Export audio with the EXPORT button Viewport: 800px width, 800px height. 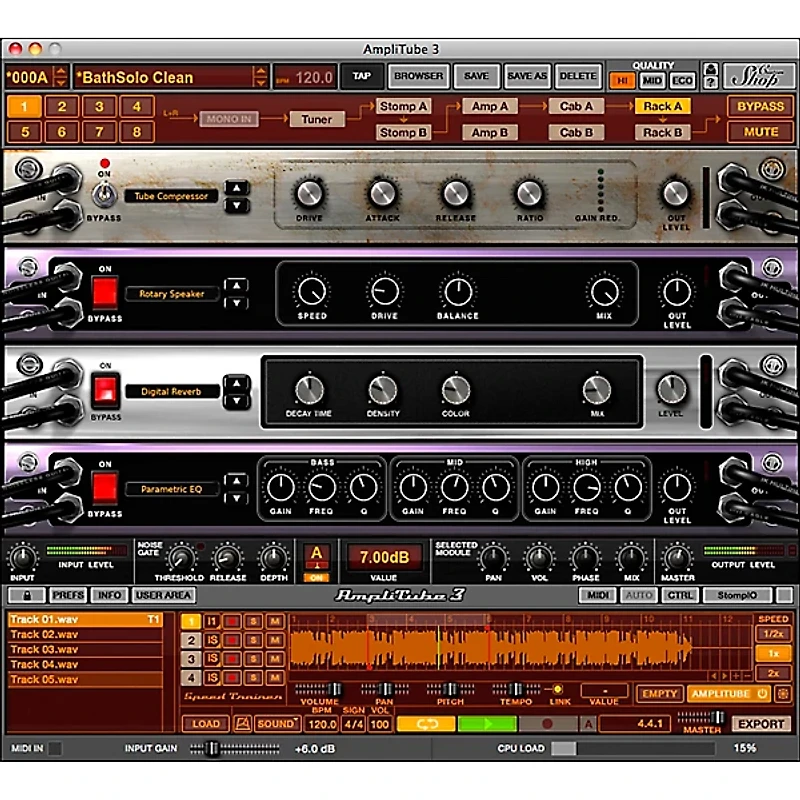pos(761,723)
